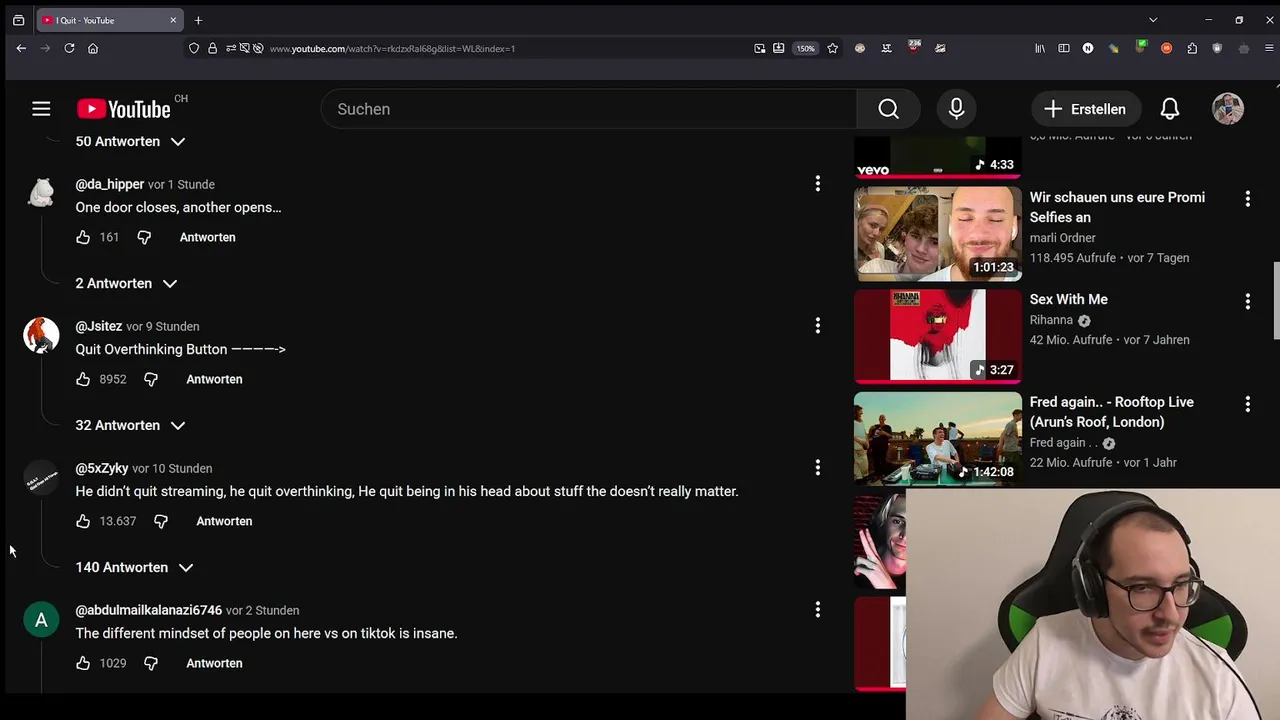This screenshot has height=720, width=1280.
Task: Focus the Suchen search field
Action: point(588,109)
